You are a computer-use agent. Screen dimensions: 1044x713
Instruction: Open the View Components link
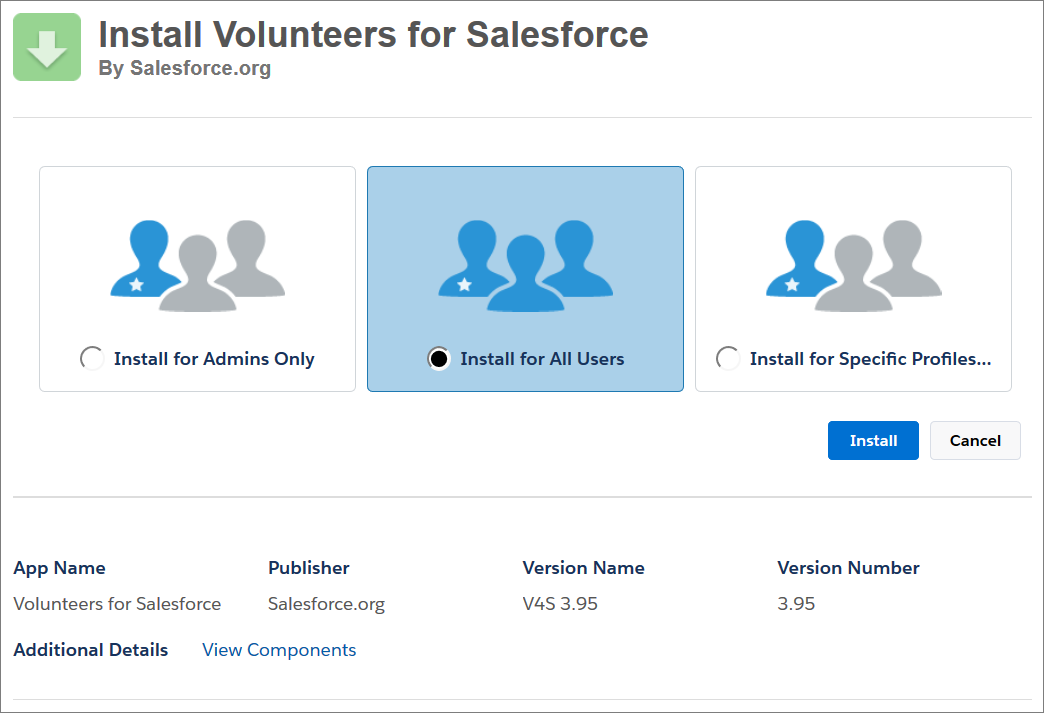coord(278,650)
